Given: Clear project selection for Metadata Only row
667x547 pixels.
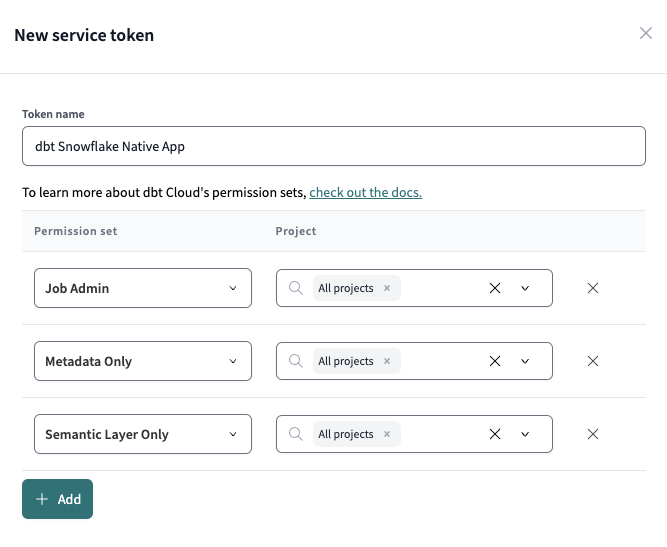Looking at the screenshot, I should (494, 361).
